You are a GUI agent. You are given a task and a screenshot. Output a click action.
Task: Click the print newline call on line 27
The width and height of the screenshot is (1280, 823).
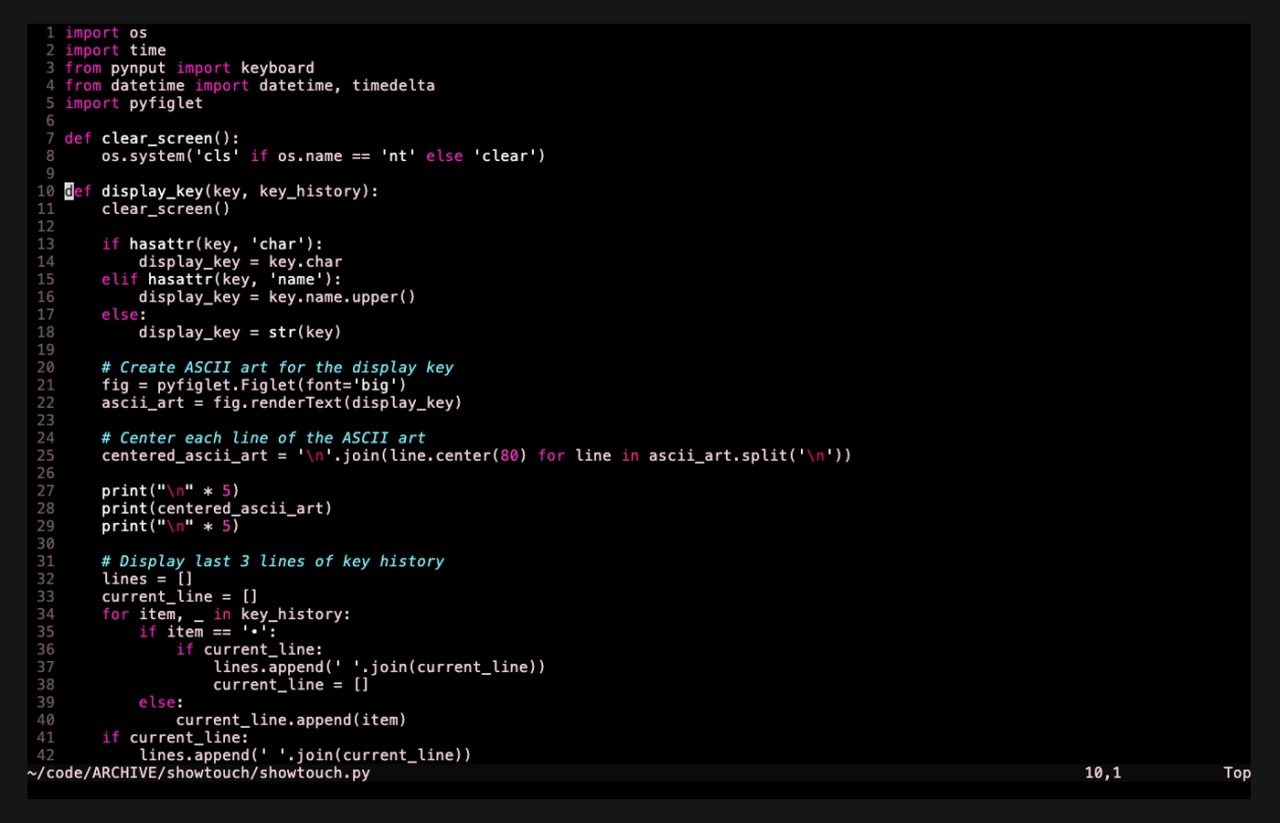170,491
